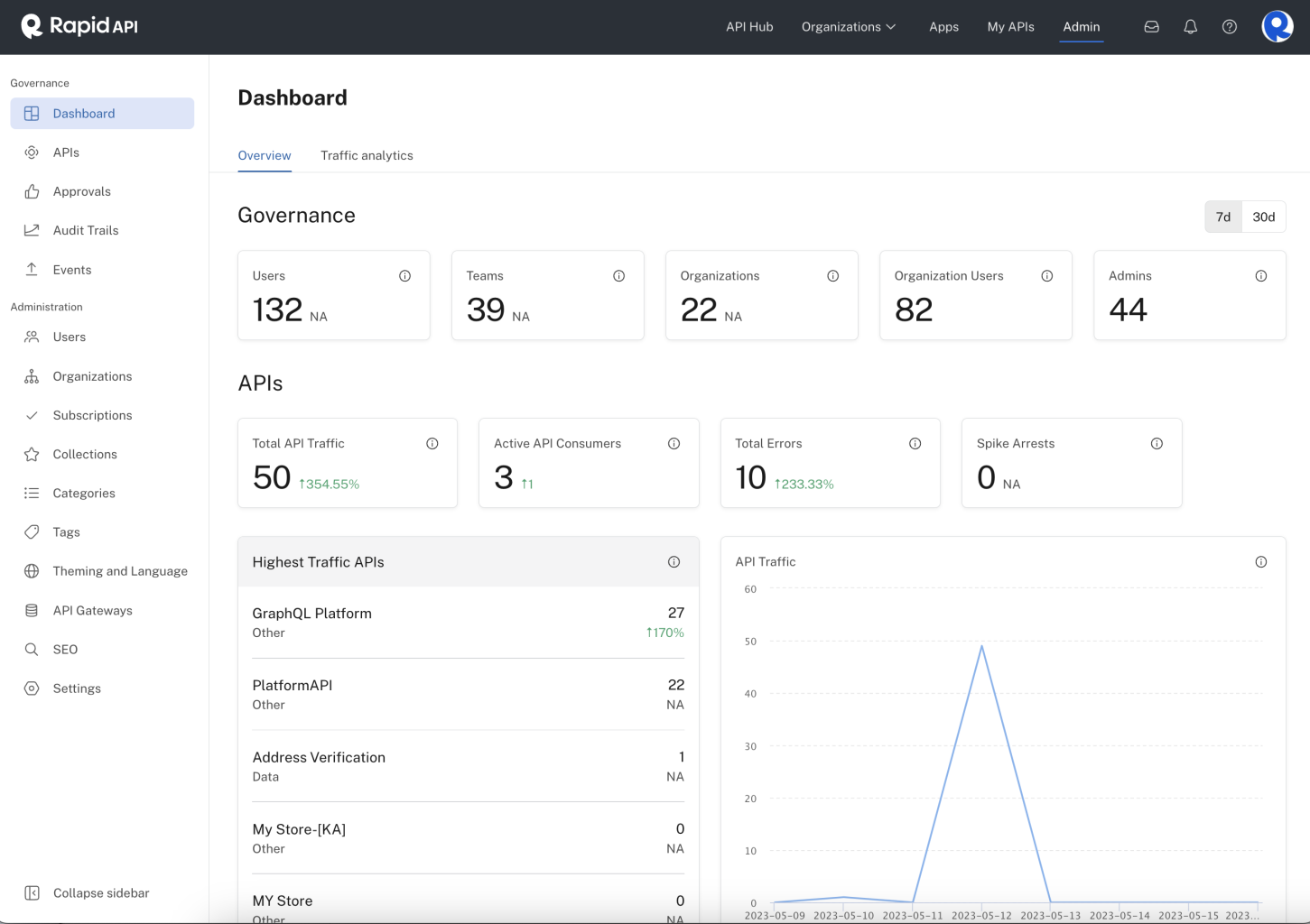
Task: Collapse the sidebar
Action: [x=86, y=892]
